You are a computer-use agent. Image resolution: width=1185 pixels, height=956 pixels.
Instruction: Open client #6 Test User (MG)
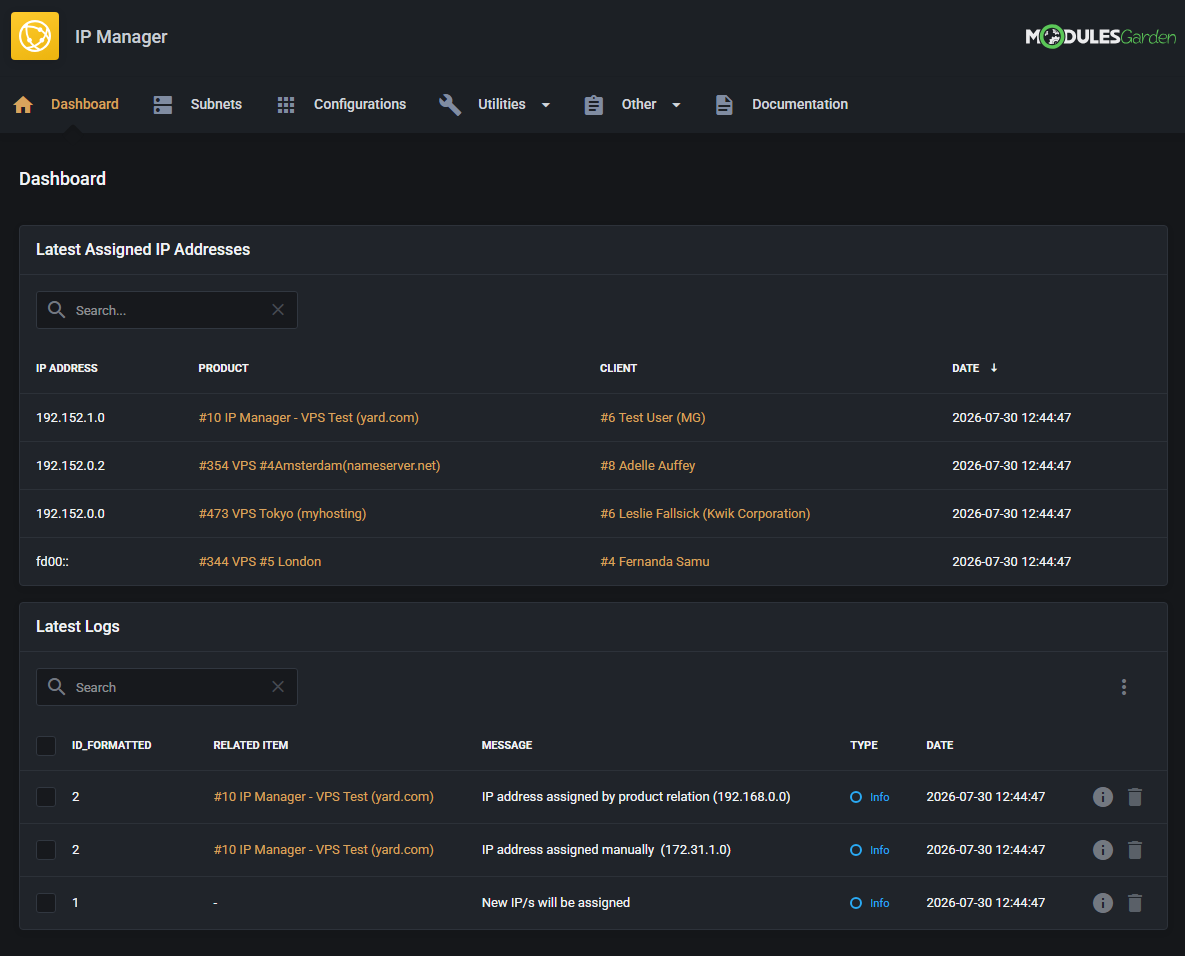[x=652, y=417]
